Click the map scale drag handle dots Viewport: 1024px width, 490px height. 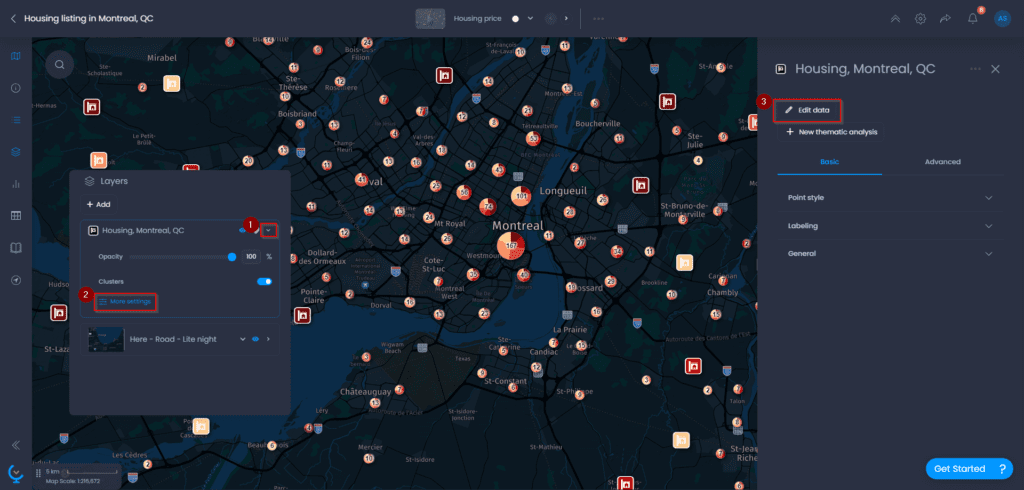click(x=38, y=473)
